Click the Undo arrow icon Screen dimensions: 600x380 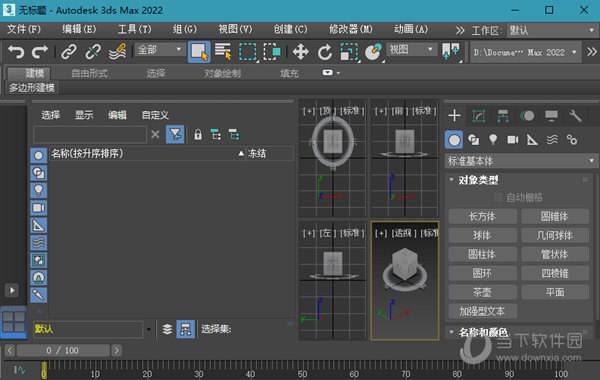click(16, 52)
